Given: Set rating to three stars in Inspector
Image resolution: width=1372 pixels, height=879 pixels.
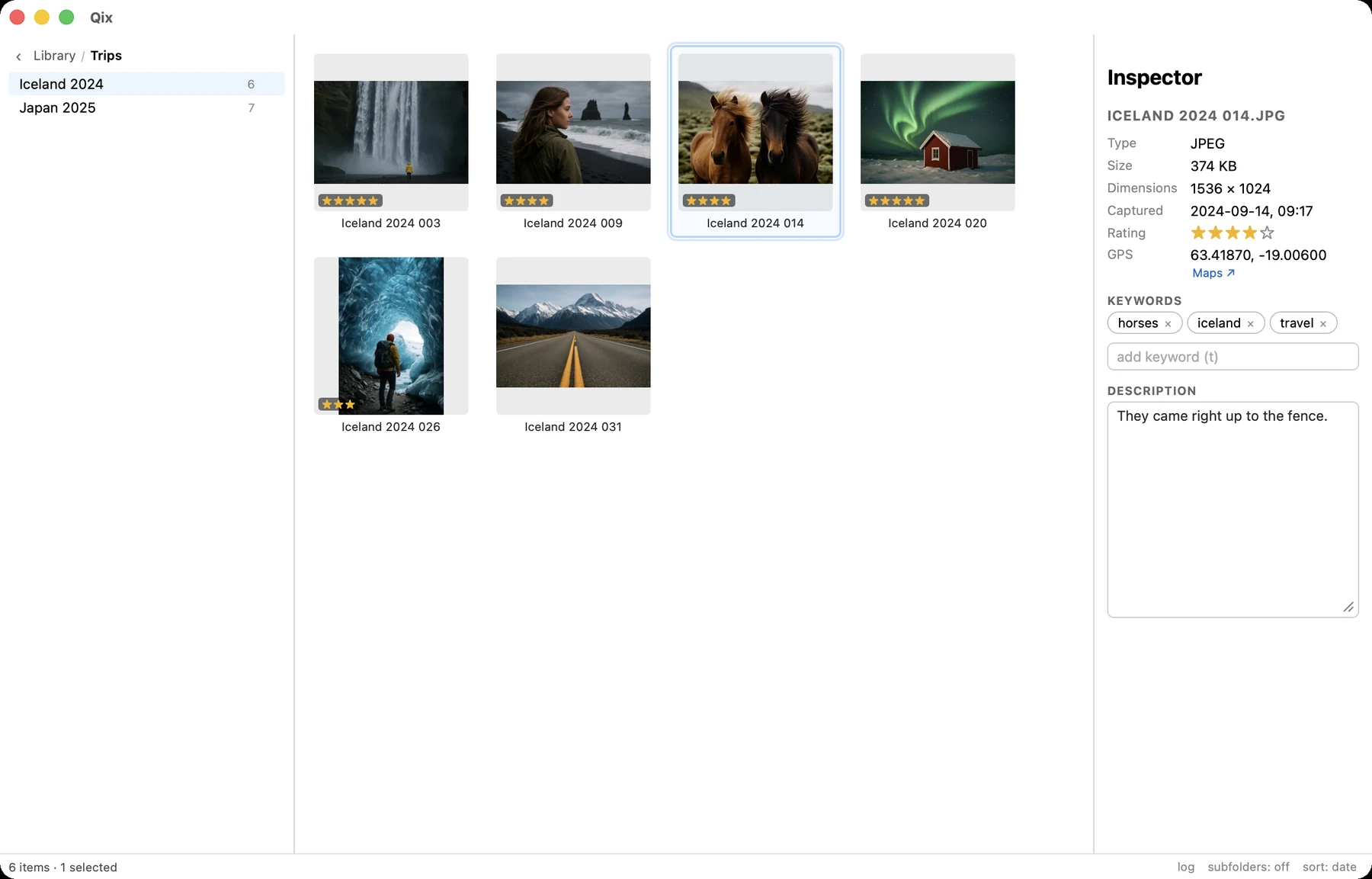Looking at the screenshot, I should pyautogui.click(x=1233, y=233).
